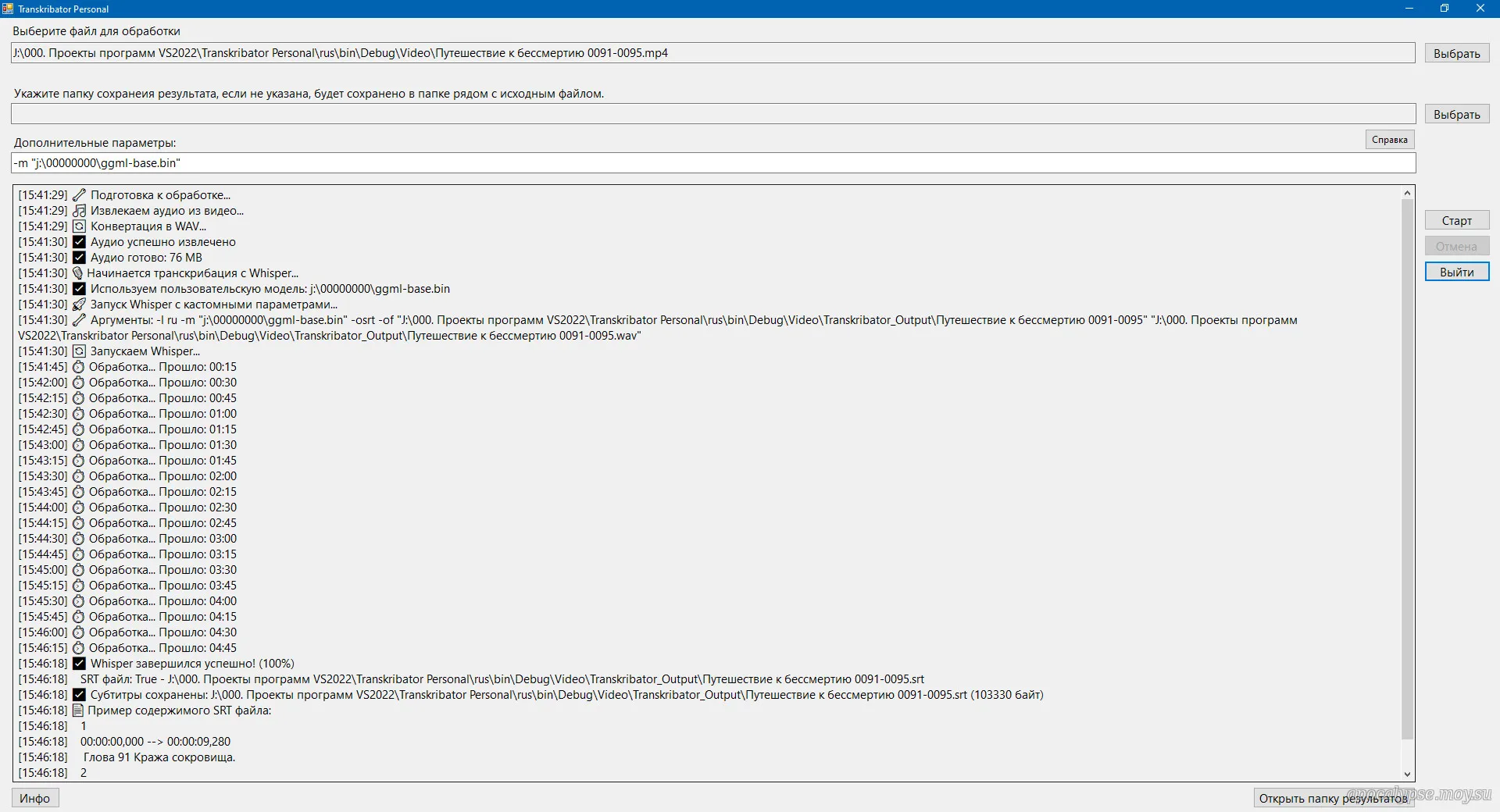Click the log scrollbar thumb
This screenshot has width=1500, height=812.
1407,468
